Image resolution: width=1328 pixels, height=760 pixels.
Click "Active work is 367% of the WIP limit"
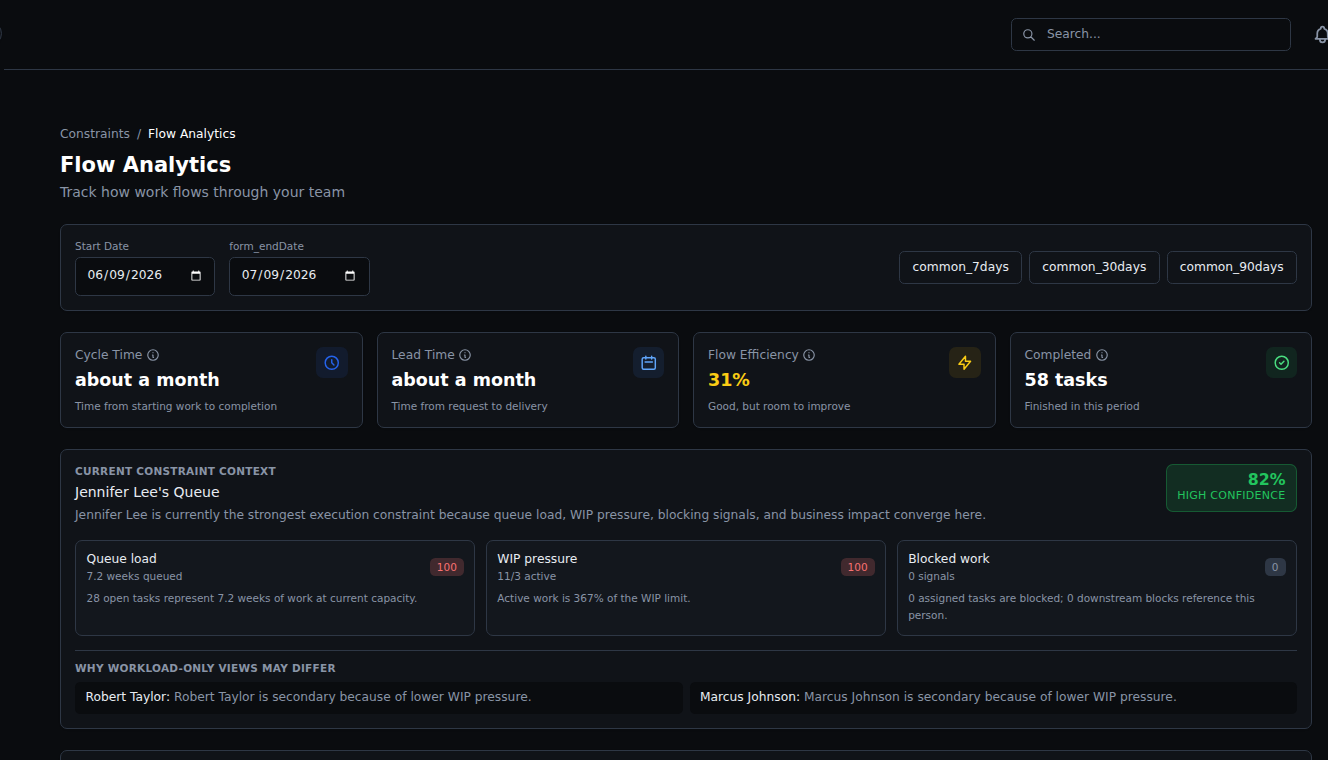594,598
